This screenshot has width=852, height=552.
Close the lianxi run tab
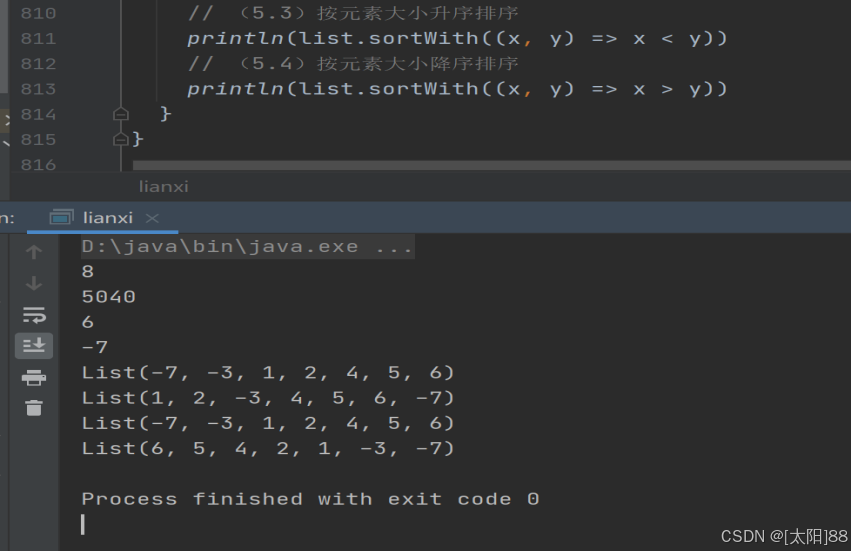click(152, 218)
